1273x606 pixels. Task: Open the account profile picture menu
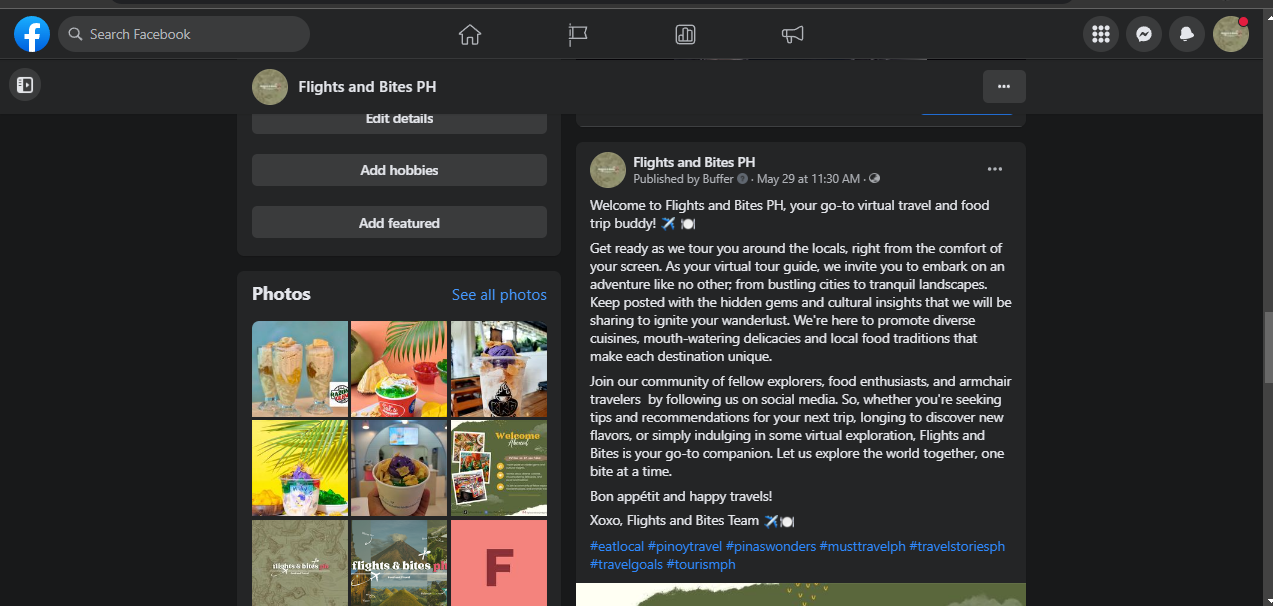tap(1231, 34)
